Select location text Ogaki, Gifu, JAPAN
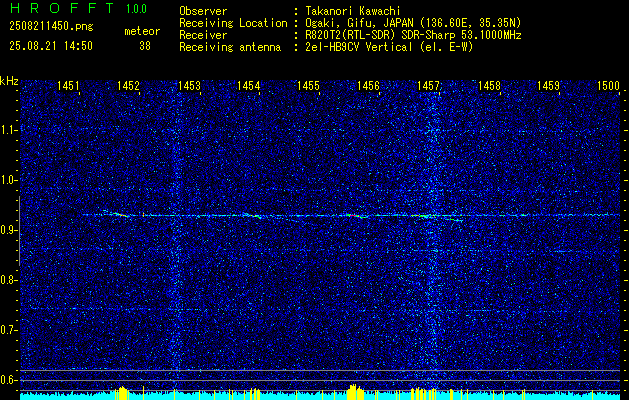 coord(359,23)
